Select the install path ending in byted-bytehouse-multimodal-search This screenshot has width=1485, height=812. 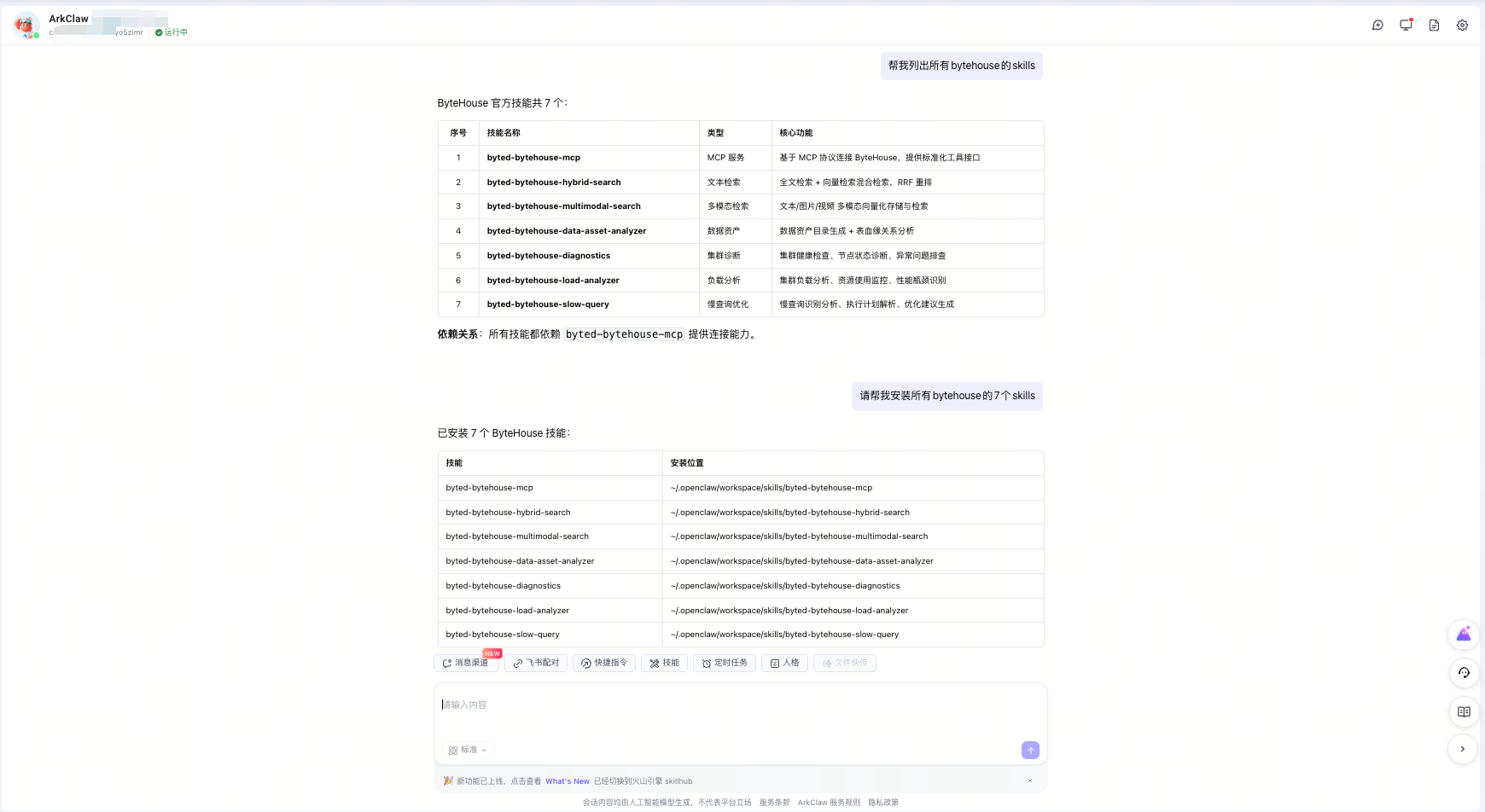click(799, 536)
